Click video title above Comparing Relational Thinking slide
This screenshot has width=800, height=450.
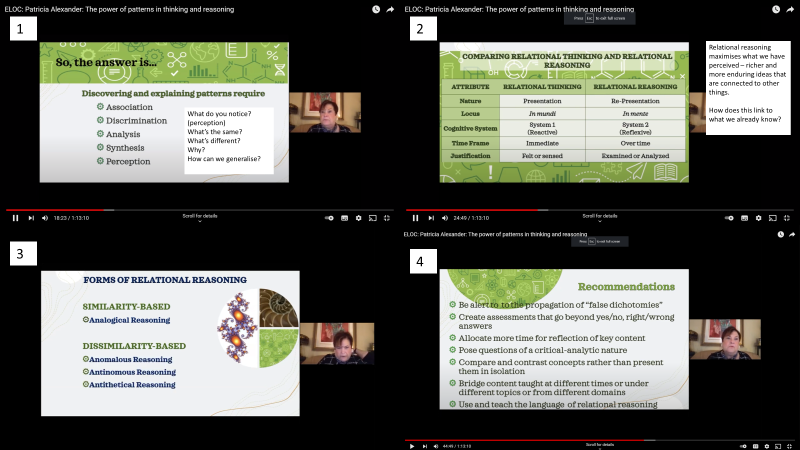[519, 9]
